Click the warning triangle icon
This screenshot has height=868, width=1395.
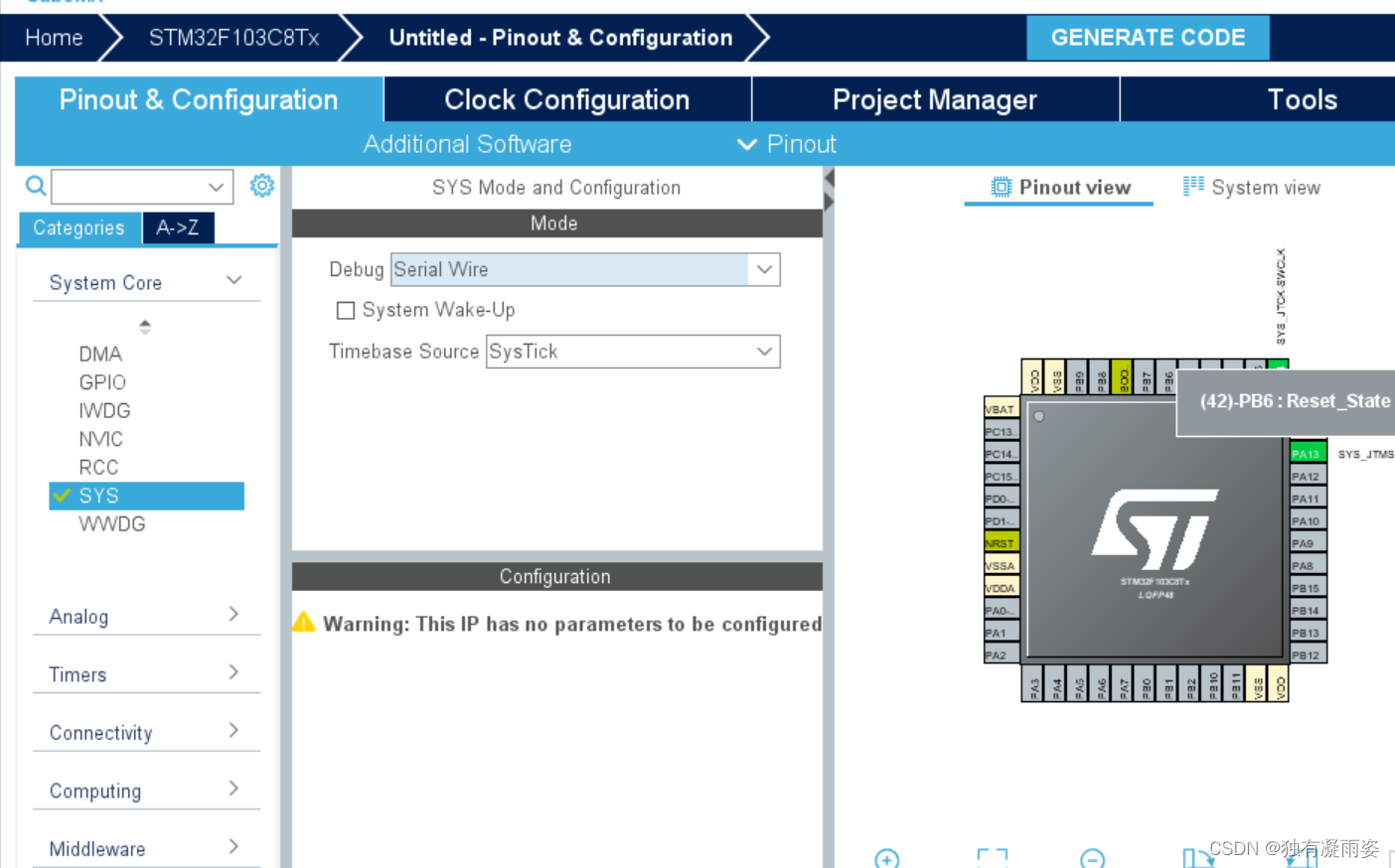pyautogui.click(x=304, y=623)
